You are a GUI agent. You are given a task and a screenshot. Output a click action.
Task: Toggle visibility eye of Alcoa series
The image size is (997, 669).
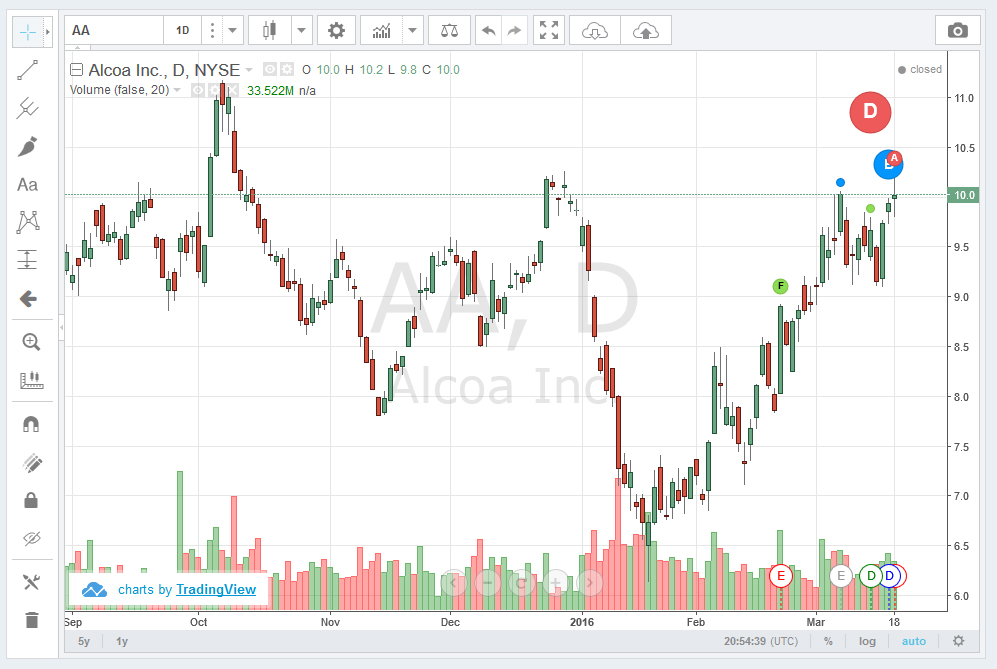pos(270,69)
